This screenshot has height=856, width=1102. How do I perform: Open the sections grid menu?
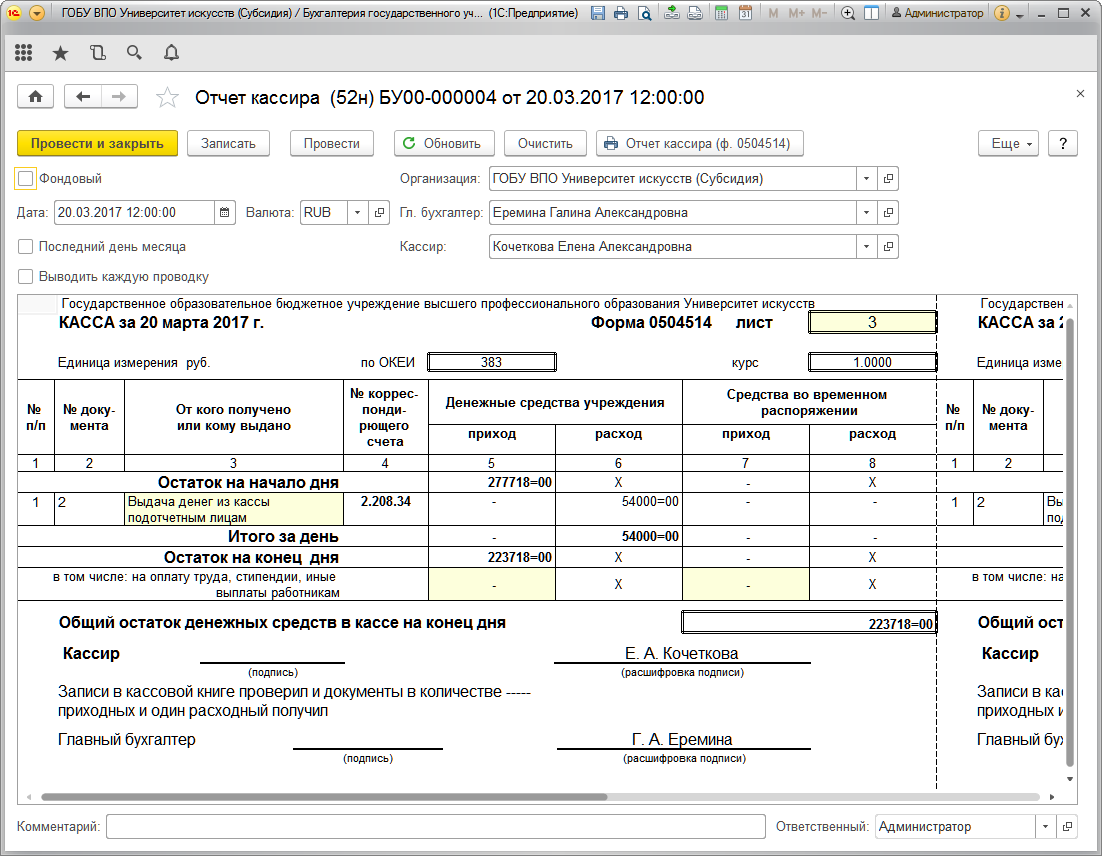point(23,53)
